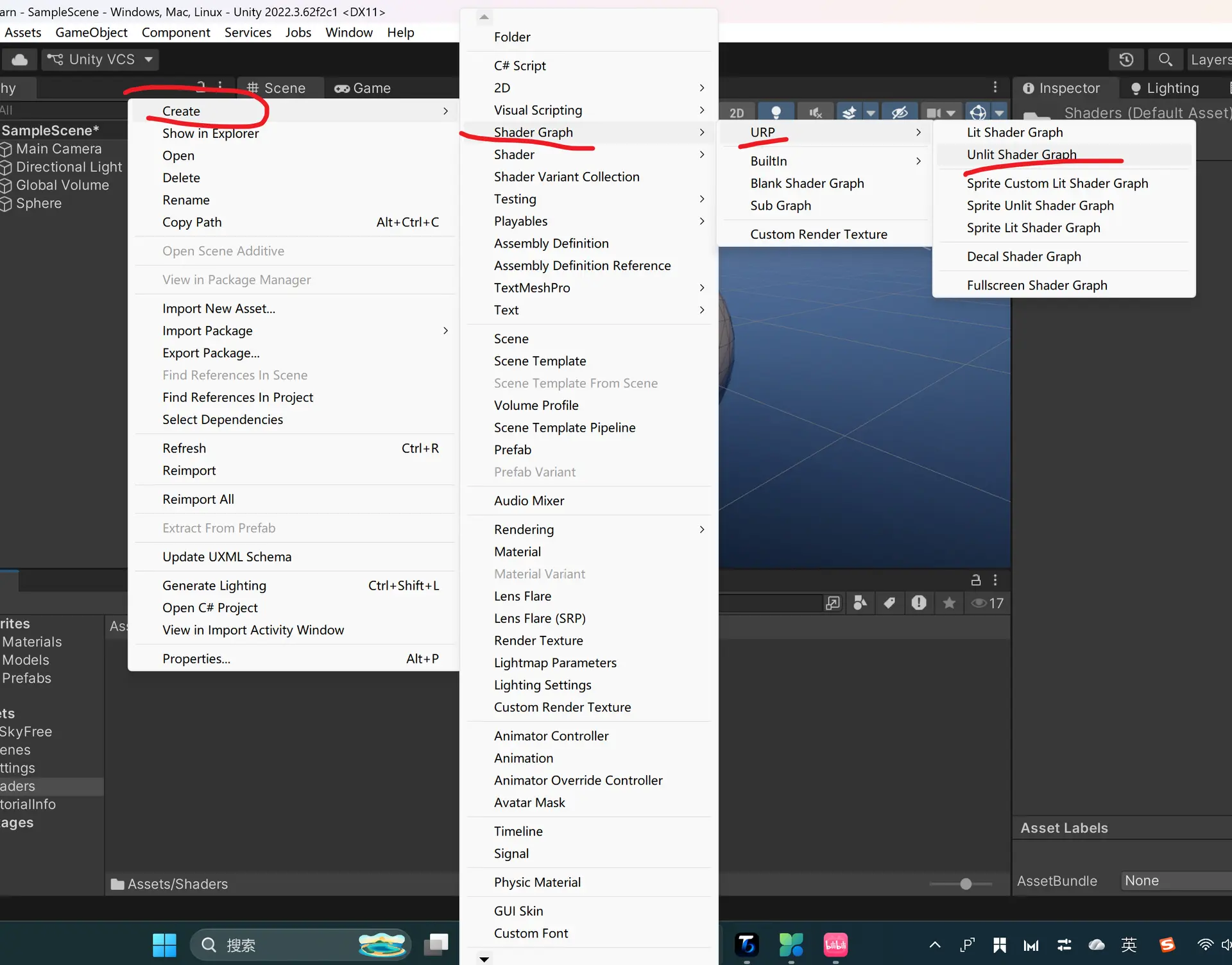This screenshot has width=1232, height=965.
Task: Open the Scene effects dropdown arrow
Action: point(871,113)
